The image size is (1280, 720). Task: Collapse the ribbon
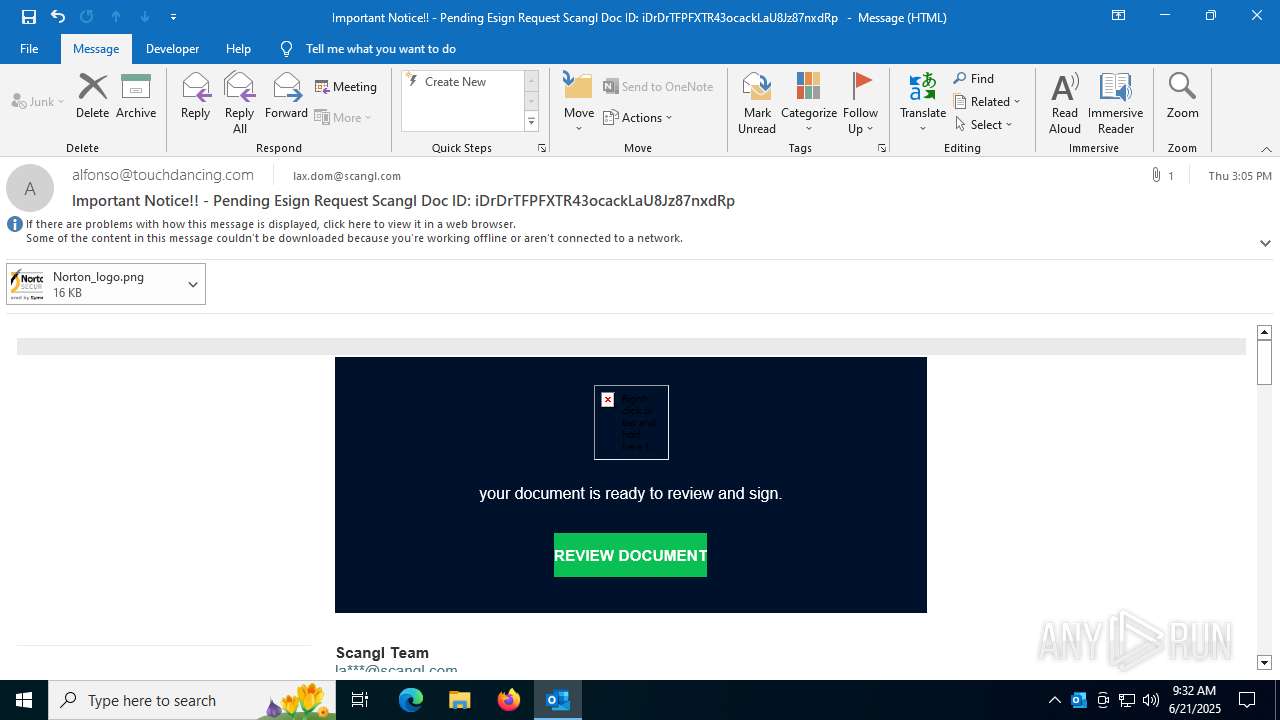click(1266, 149)
